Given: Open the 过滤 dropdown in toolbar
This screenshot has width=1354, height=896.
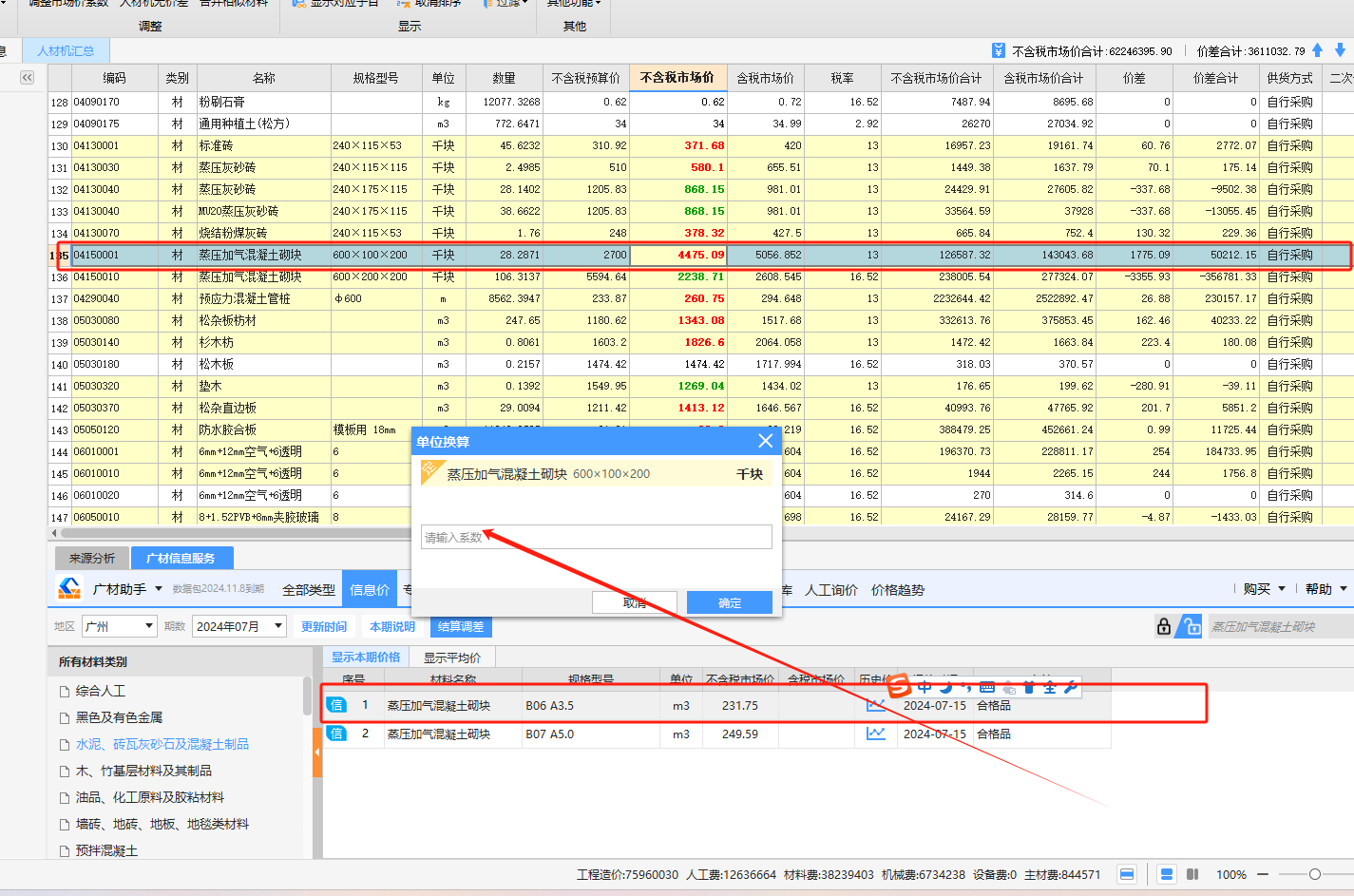Looking at the screenshot, I should [506, 3].
